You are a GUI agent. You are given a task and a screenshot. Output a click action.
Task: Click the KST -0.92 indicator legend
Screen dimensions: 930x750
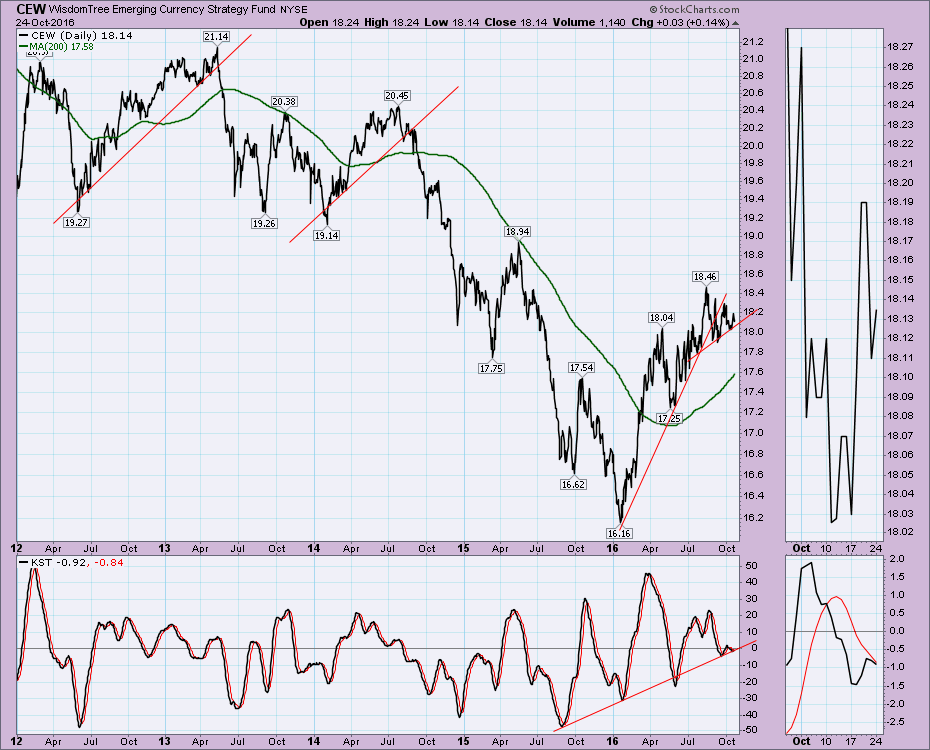tap(53, 562)
